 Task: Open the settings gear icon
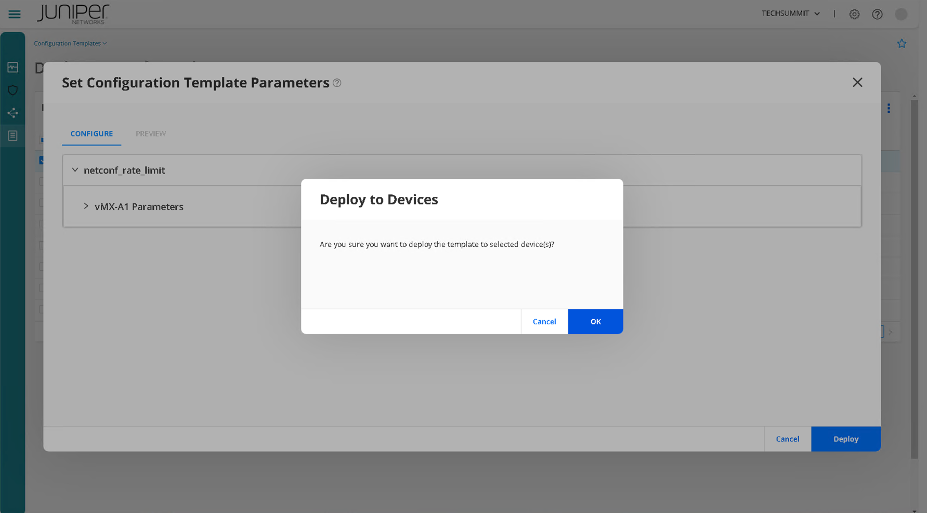click(854, 14)
